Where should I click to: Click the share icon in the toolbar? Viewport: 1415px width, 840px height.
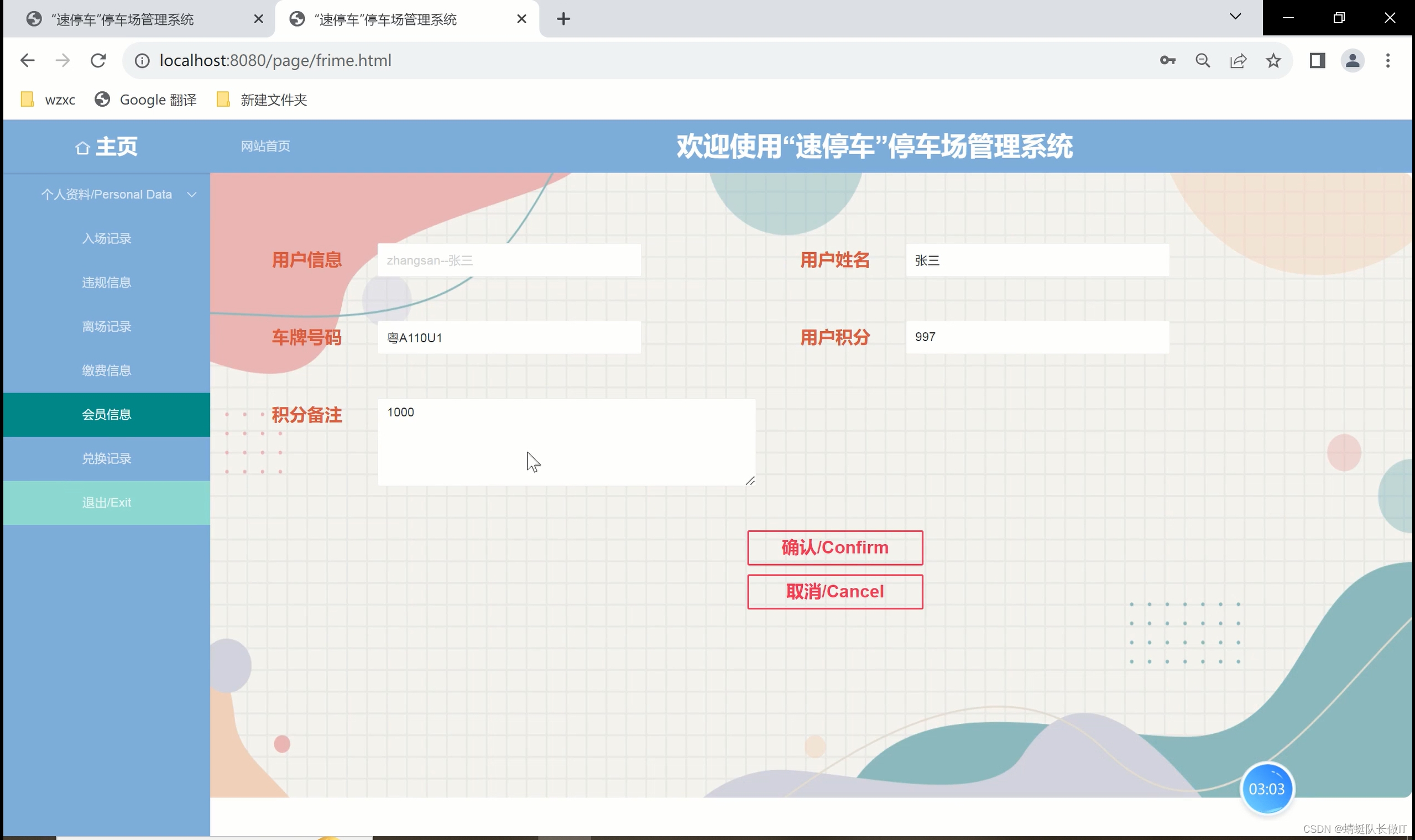click(x=1239, y=60)
